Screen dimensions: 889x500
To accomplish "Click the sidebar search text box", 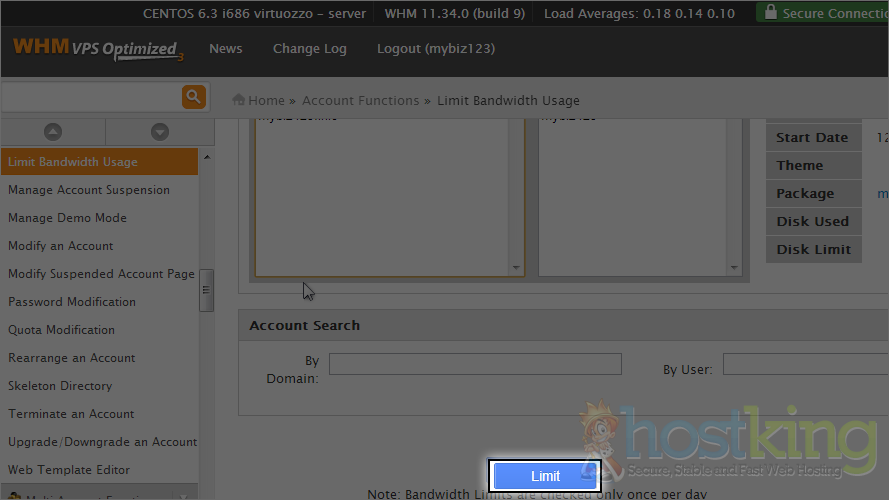I will coord(90,97).
